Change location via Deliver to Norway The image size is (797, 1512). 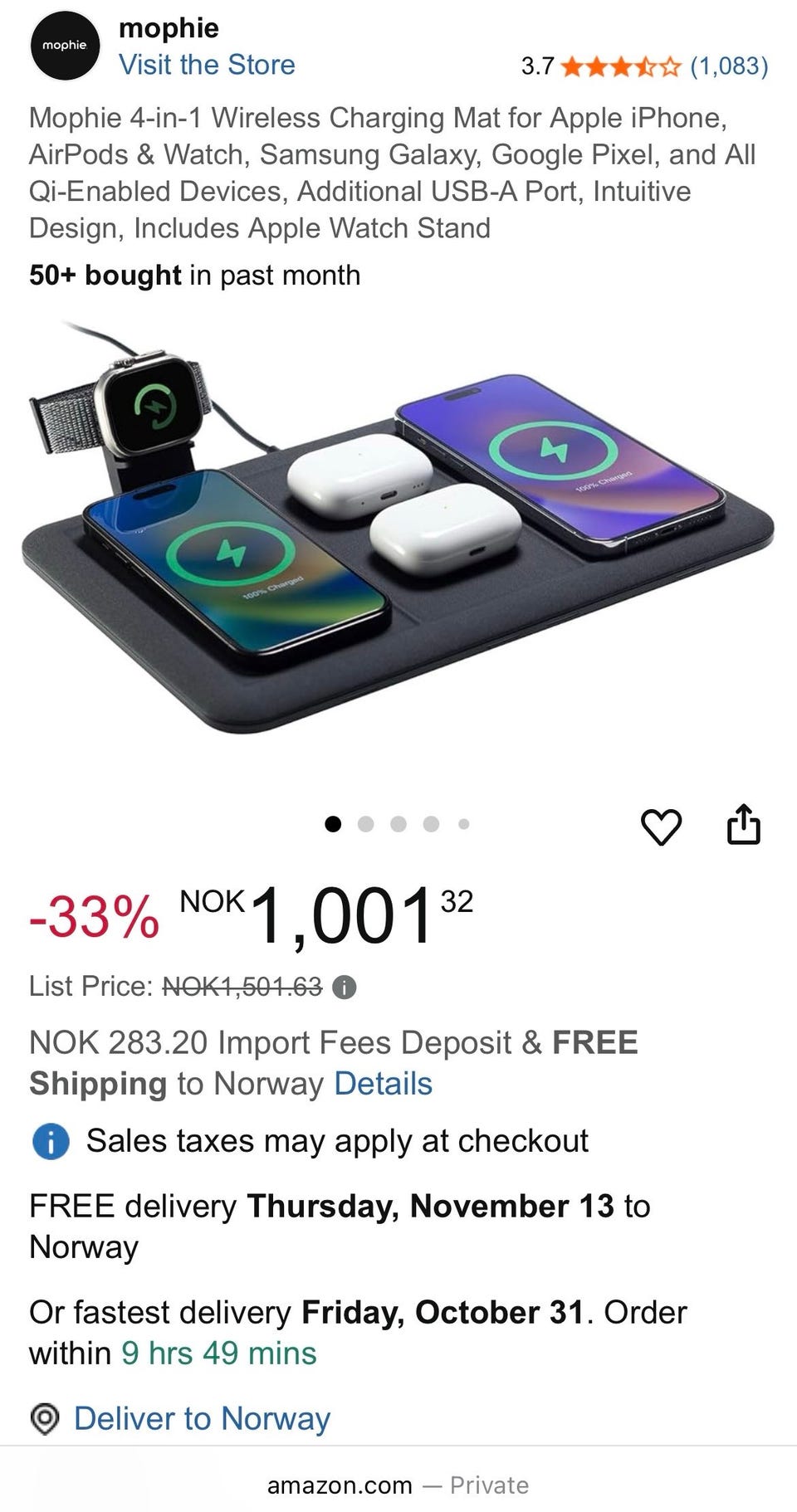click(202, 1419)
